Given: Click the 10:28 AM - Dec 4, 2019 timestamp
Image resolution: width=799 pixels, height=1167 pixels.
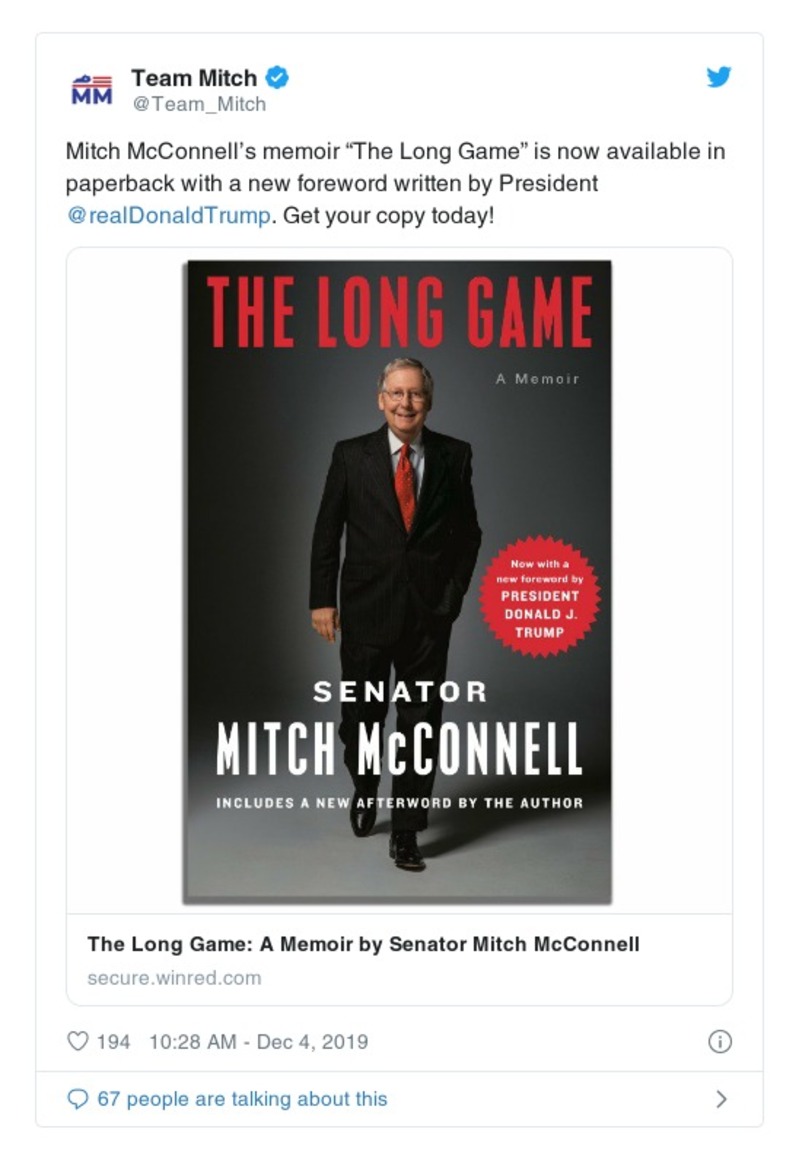Looking at the screenshot, I should (x=258, y=1042).
